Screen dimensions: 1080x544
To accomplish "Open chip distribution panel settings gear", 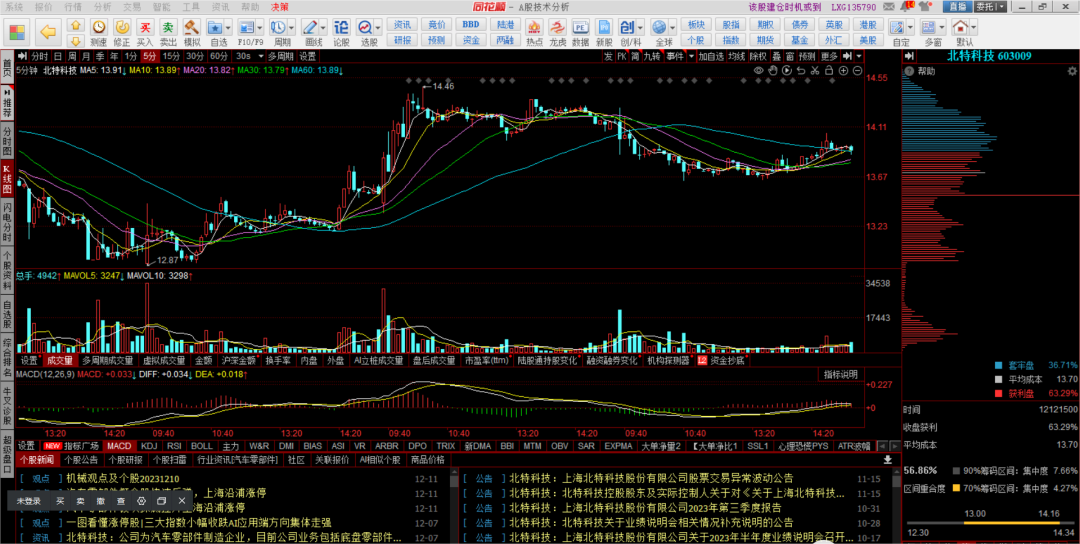I will [x=1072, y=71].
